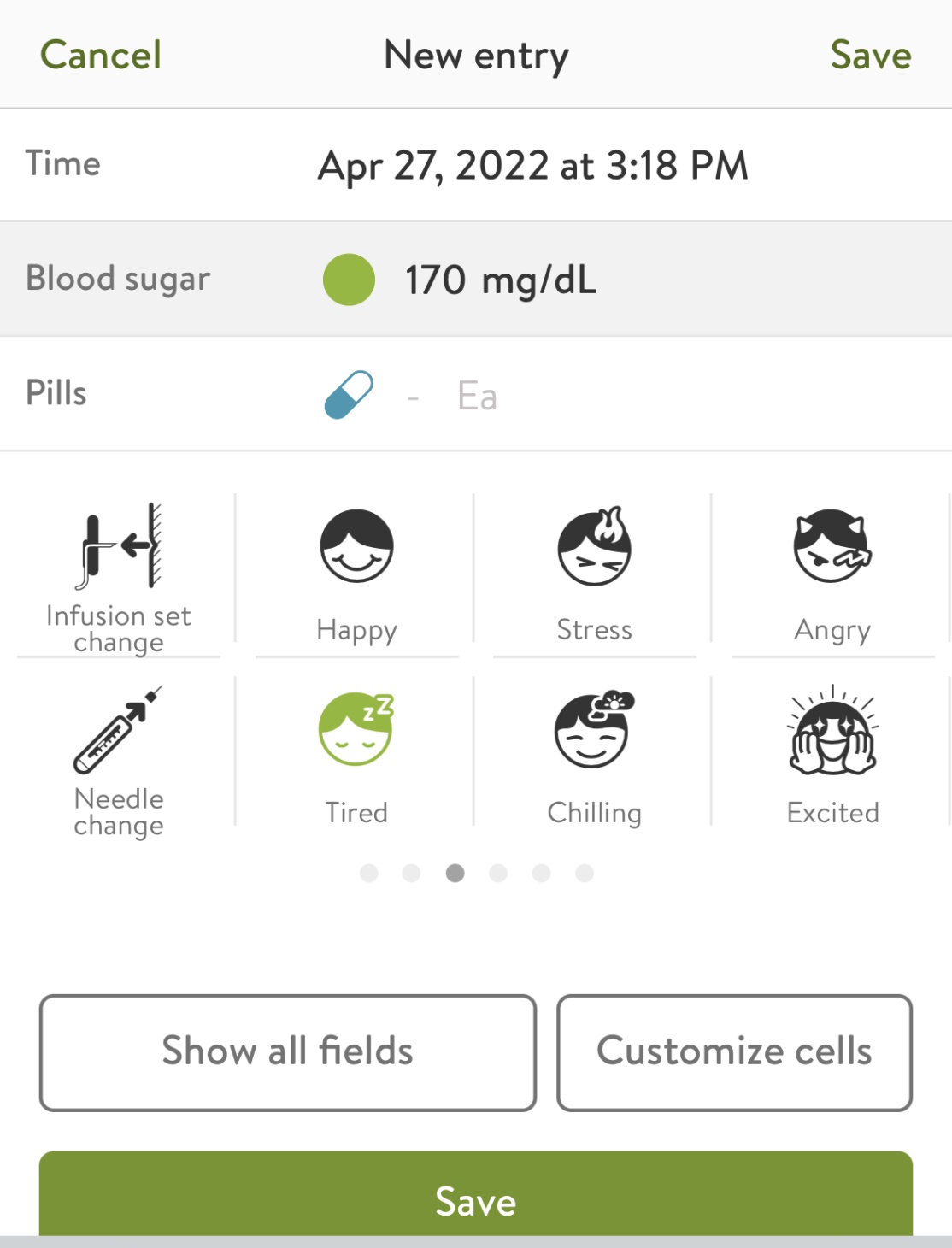This screenshot has height=1248, width=952.
Task: Cancel the new entry
Action: 101,56
